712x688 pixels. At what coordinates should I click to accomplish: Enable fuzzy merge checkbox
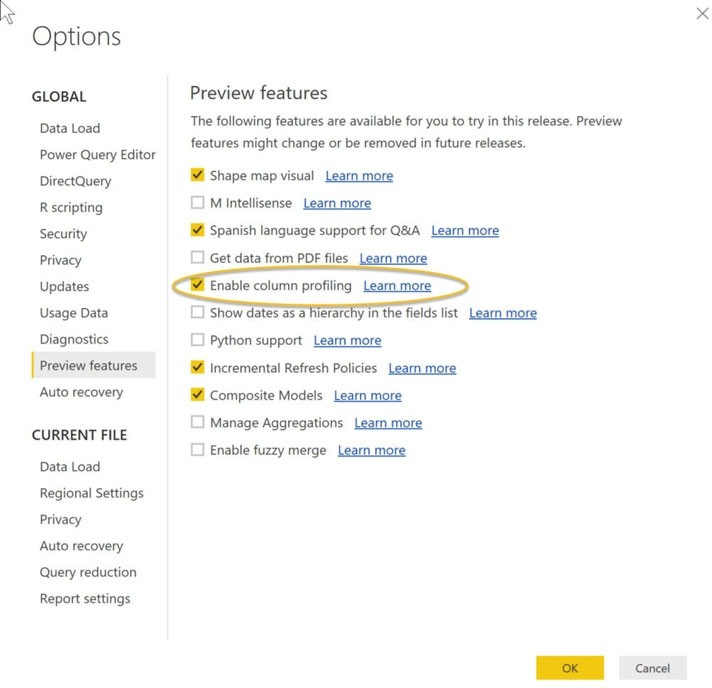click(197, 451)
